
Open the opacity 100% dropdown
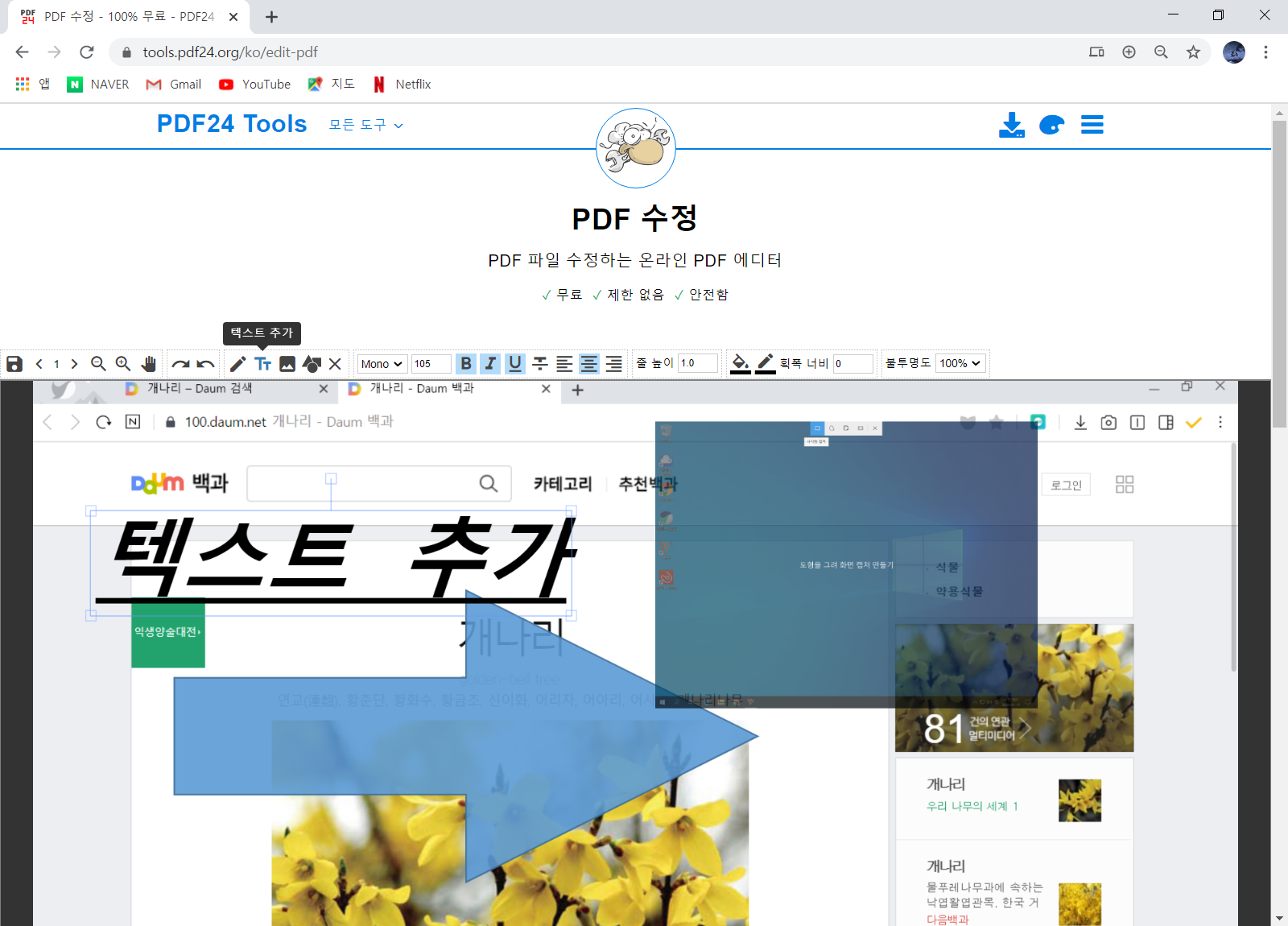pos(960,363)
